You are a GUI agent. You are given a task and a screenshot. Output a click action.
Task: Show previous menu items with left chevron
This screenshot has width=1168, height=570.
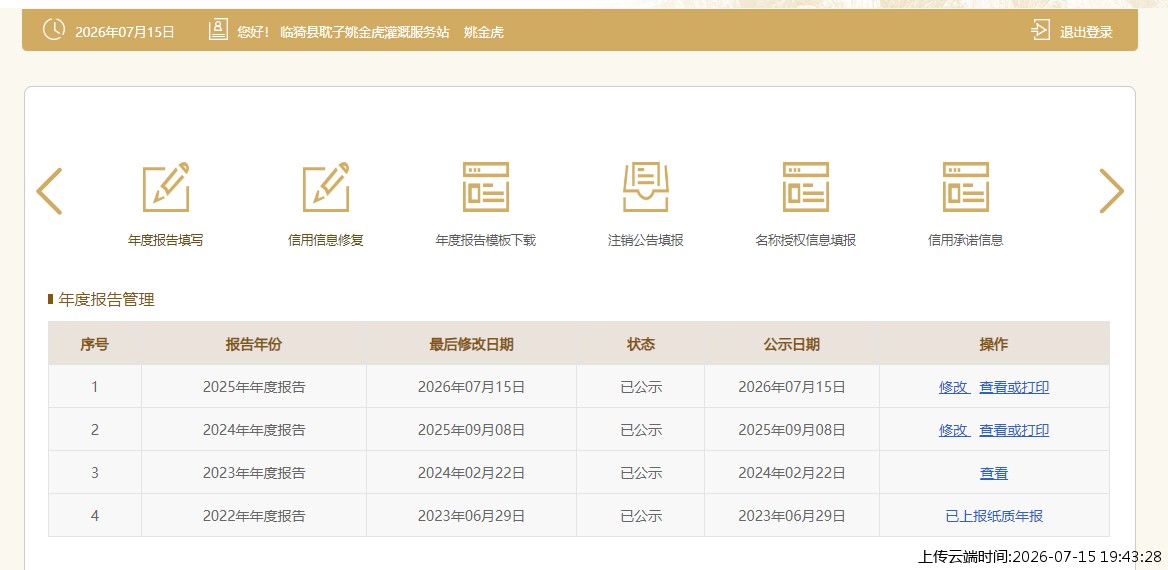click(49, 191)
